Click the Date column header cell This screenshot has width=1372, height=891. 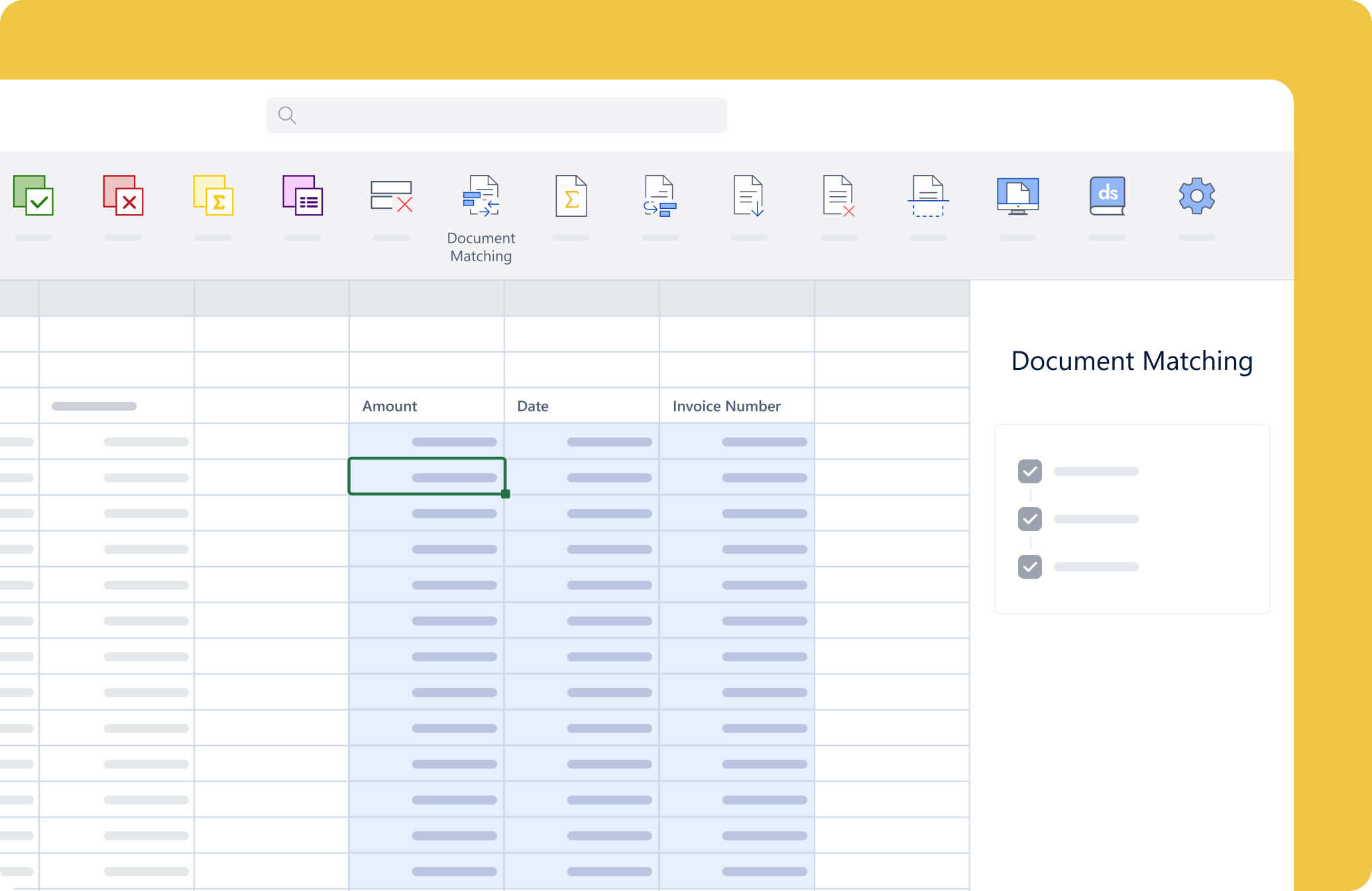point(581,406)
